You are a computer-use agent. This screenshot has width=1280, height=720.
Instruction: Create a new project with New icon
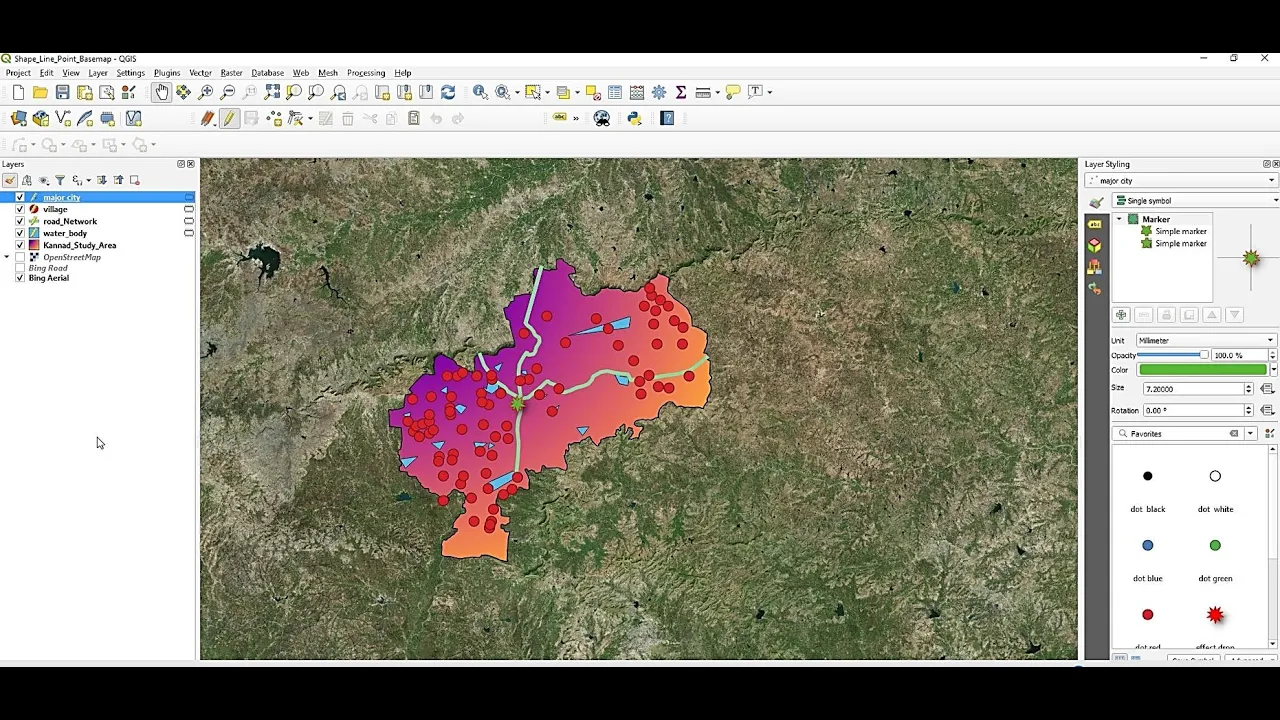18,92
